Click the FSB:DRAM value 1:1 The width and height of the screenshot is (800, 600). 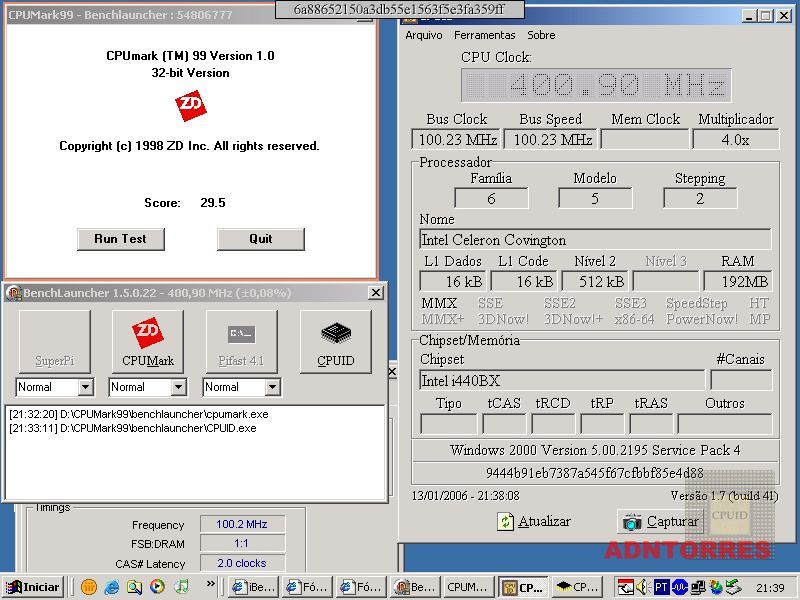[242, 544]
